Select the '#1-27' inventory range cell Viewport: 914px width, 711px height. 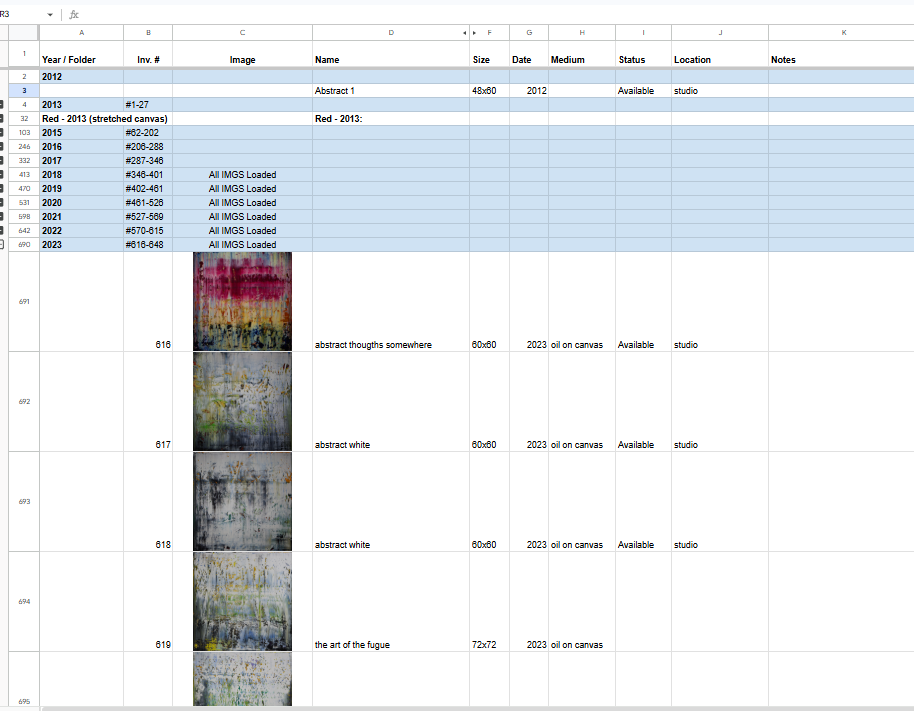pyautogui.click(x=148, y=104)
